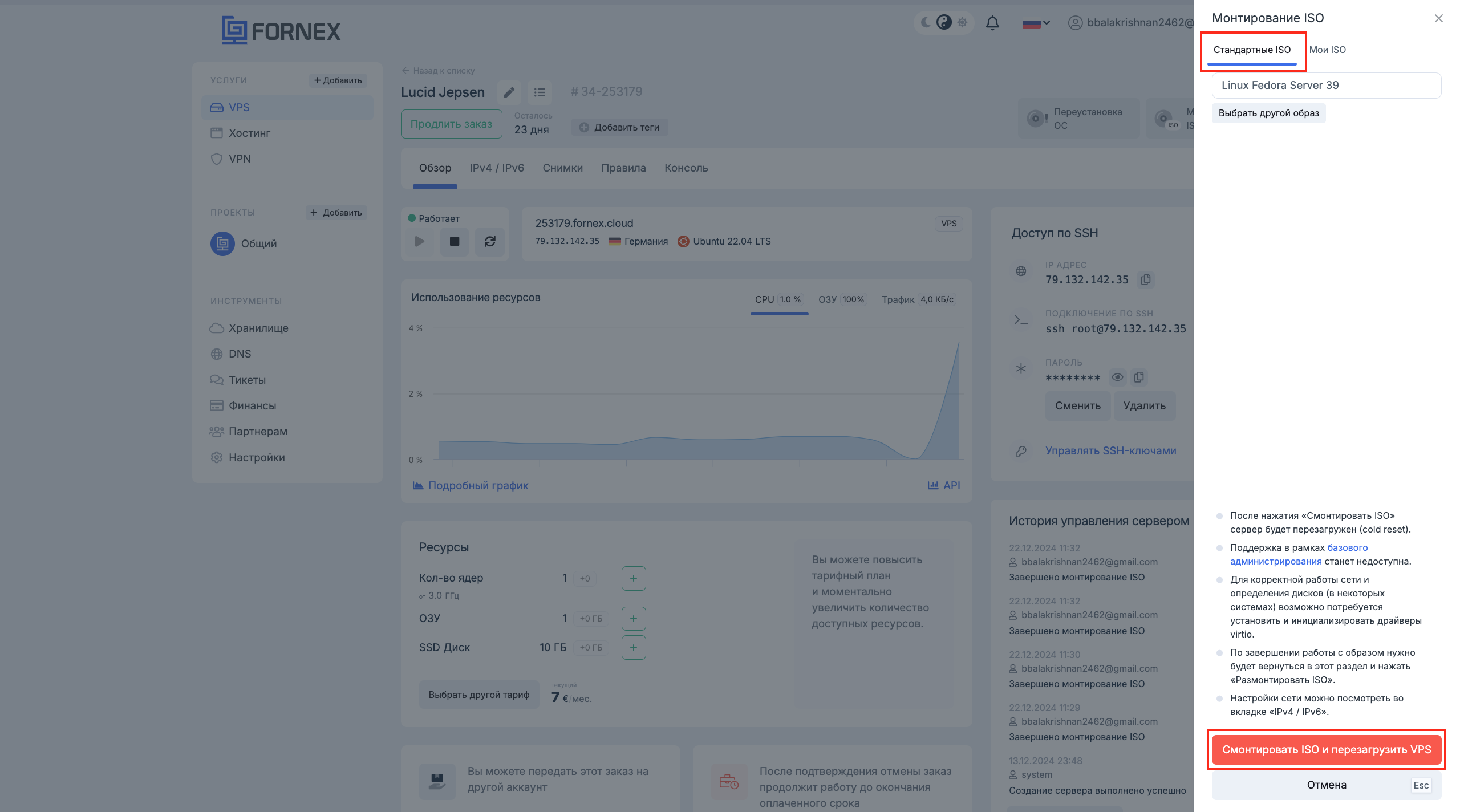This screenshot has height=812, width=1460.
Task: Click Добавить теги button
Action: coord(619,127)
